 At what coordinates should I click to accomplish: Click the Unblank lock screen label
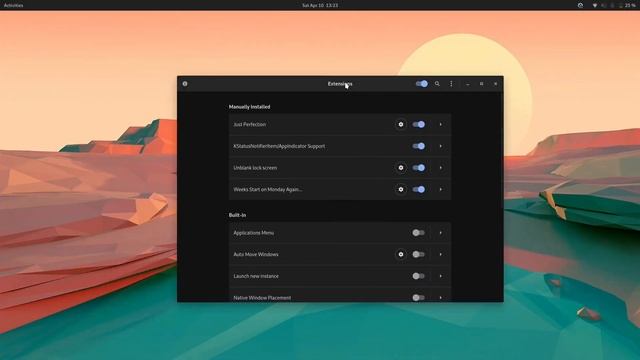pos(255,168)
